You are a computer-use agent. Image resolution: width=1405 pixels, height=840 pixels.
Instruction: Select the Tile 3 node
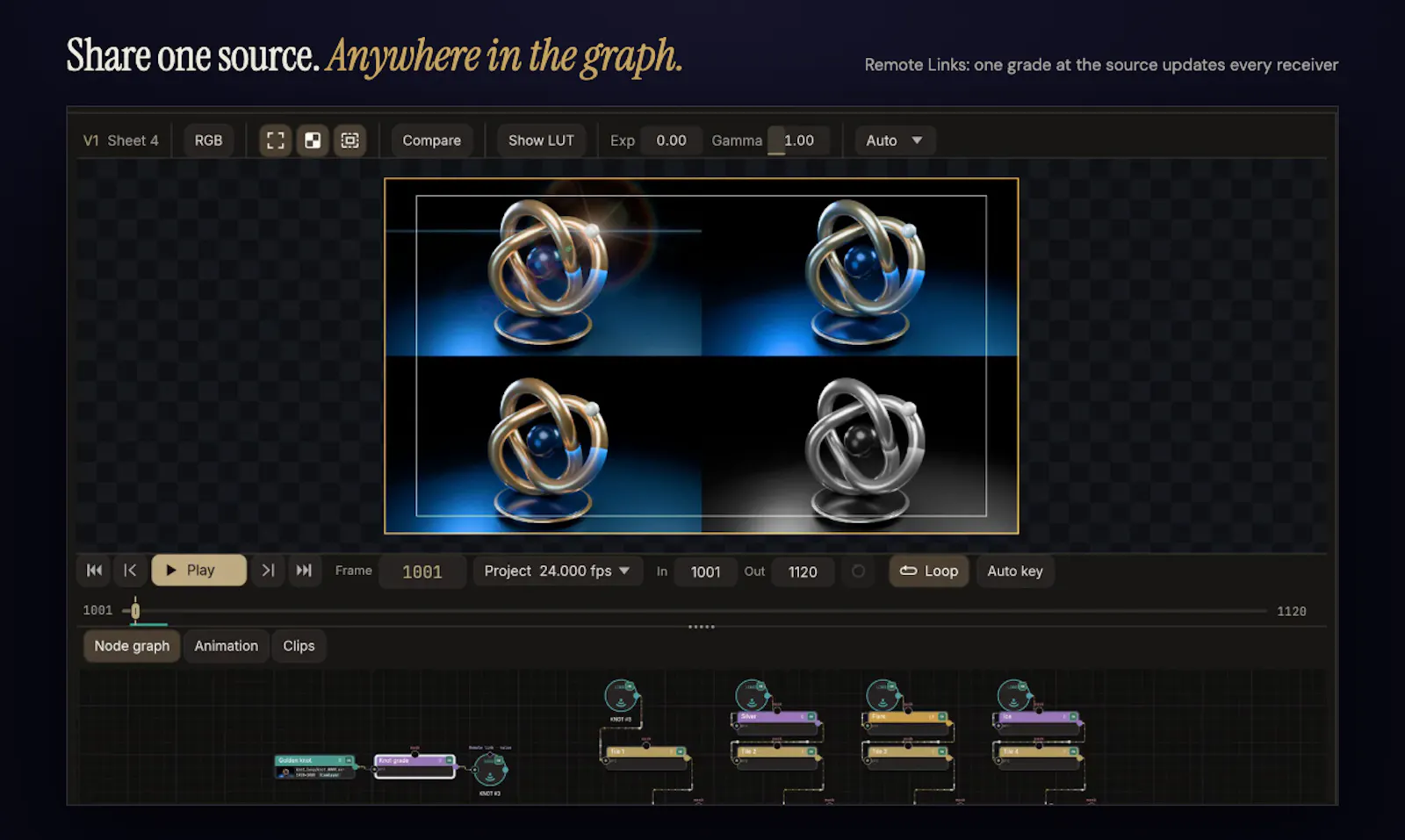(x=907, y=757)
